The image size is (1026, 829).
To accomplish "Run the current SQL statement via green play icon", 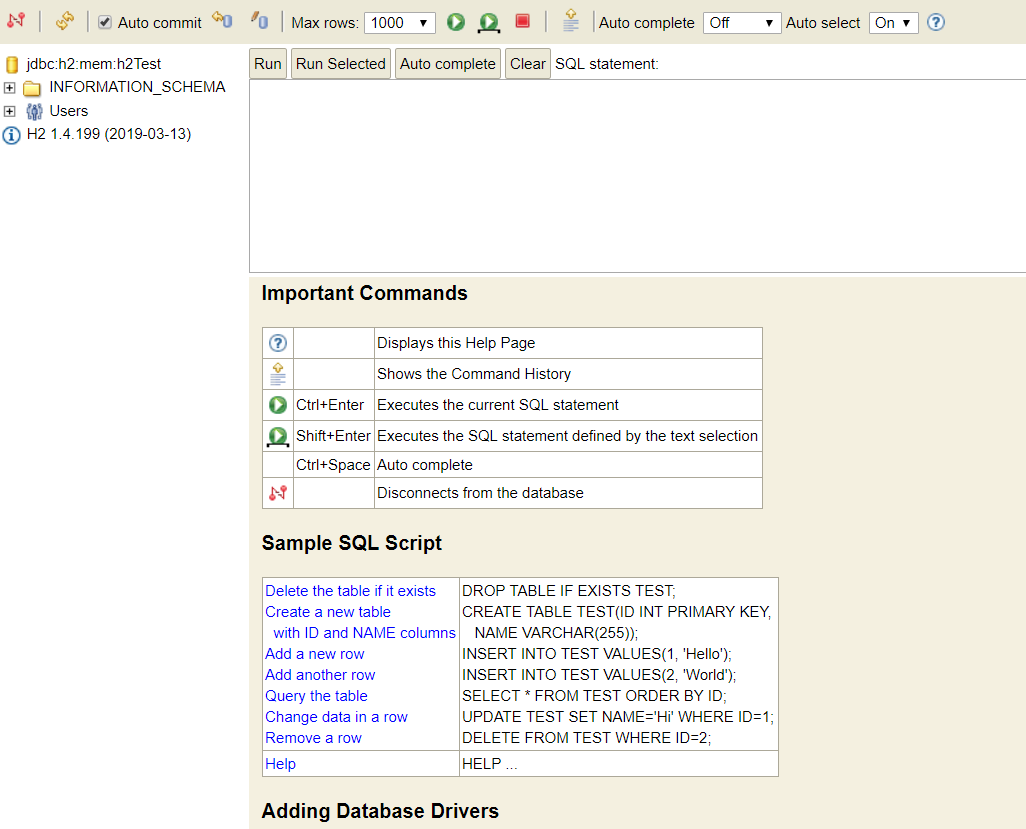I will pos(455,21).
